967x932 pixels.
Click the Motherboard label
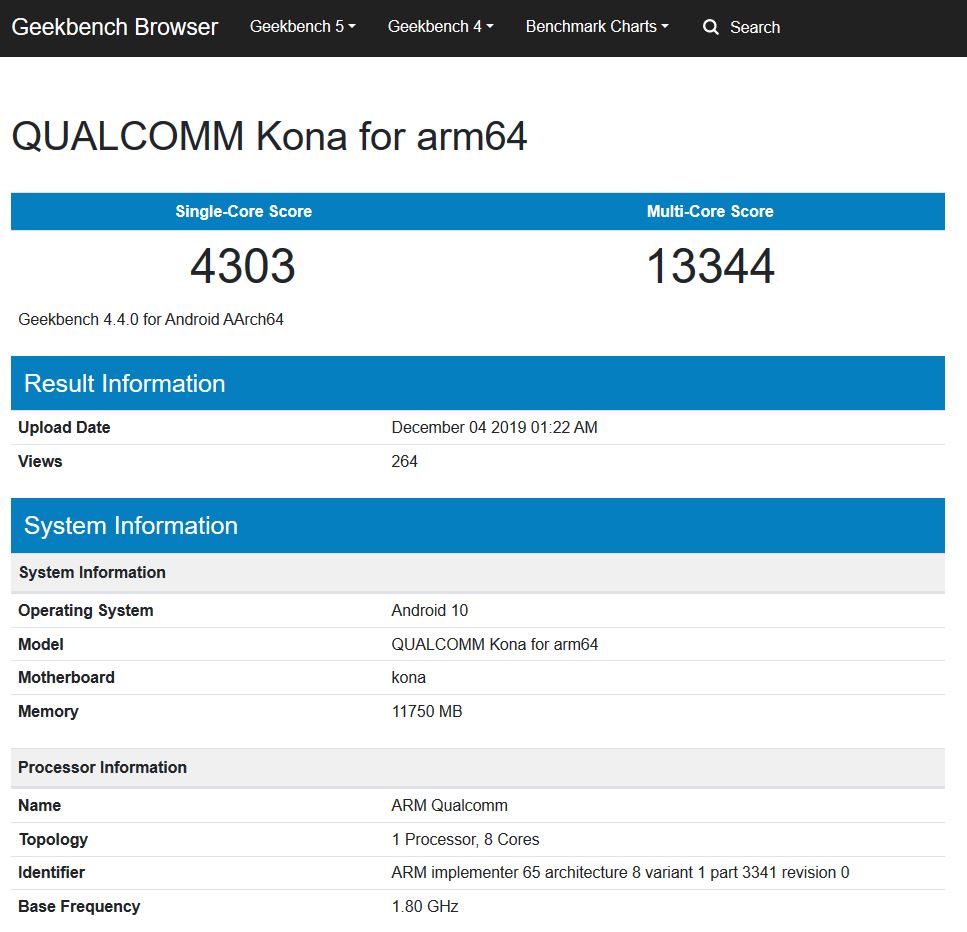[x=67, y=677]
